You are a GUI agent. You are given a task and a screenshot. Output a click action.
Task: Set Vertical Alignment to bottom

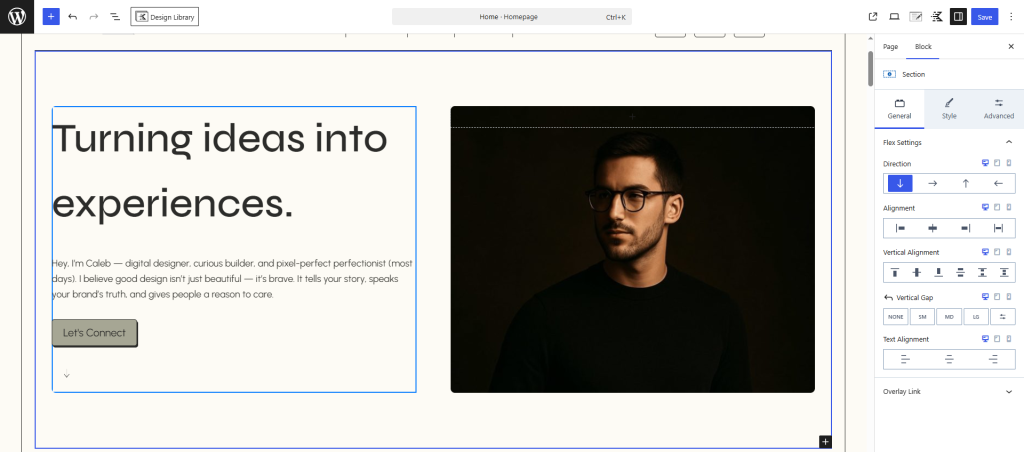click(x=938, y=272)
